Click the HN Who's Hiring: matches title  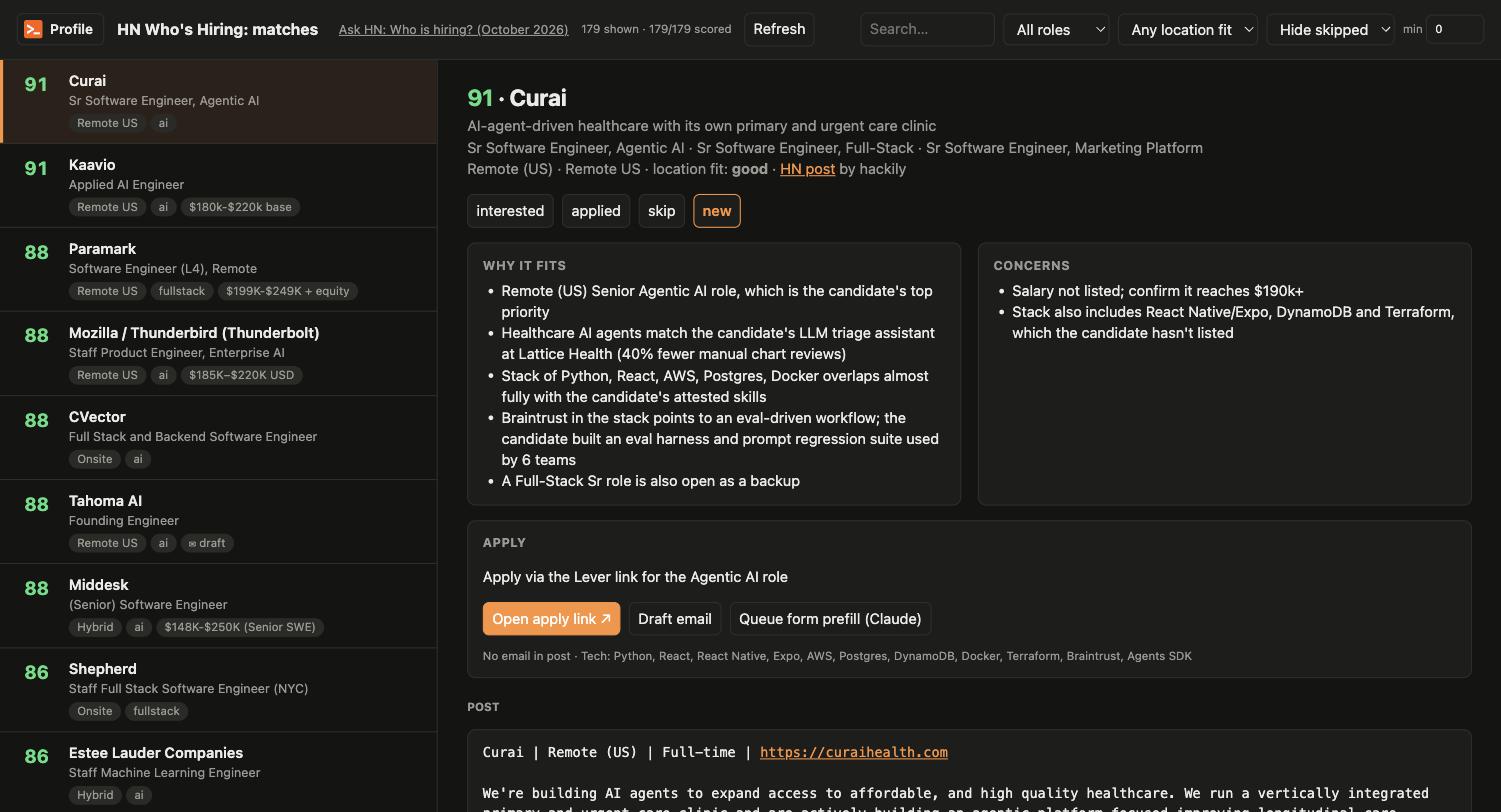[218, 29]
